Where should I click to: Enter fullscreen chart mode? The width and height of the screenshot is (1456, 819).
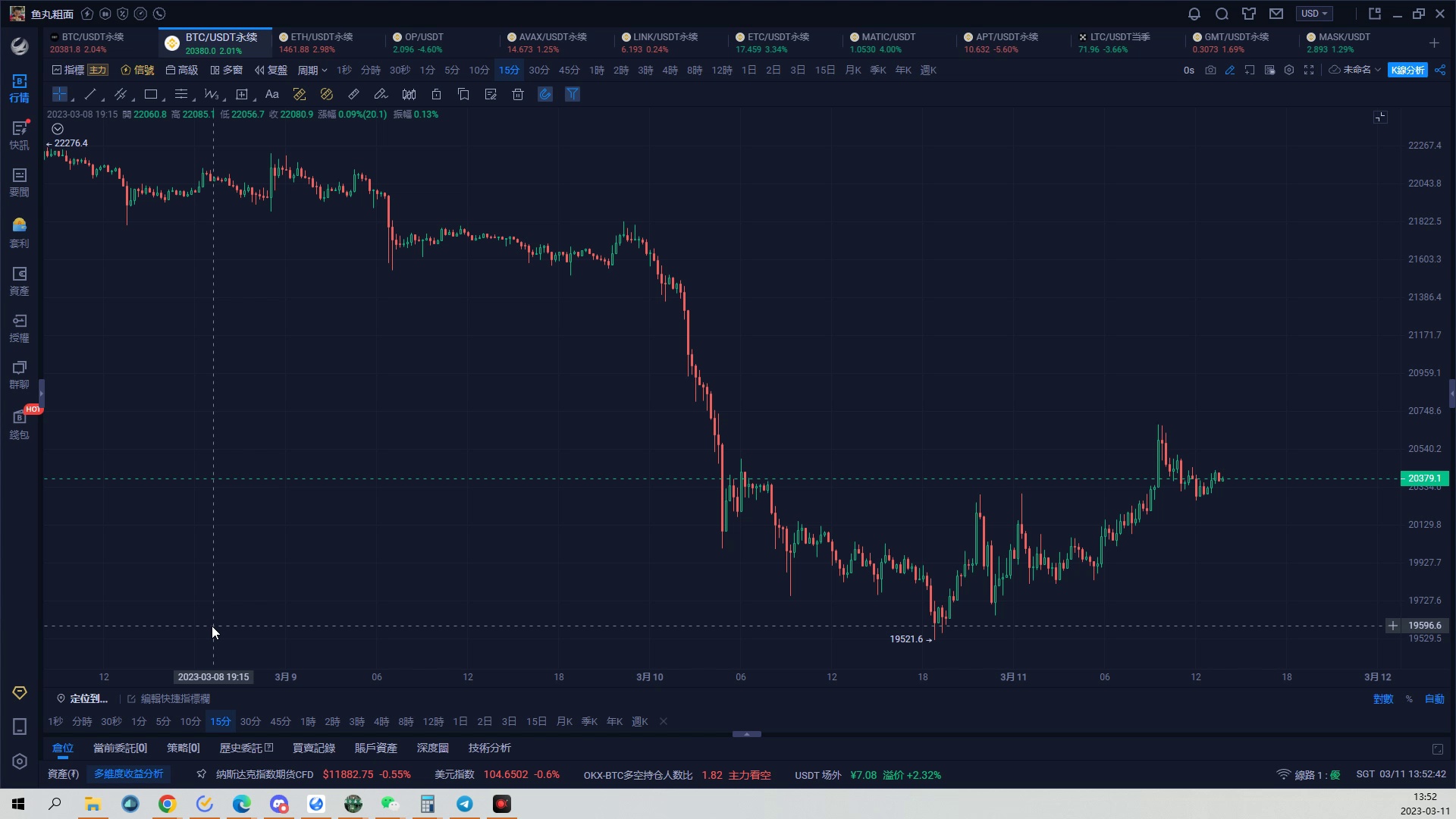pos(1309,70)
